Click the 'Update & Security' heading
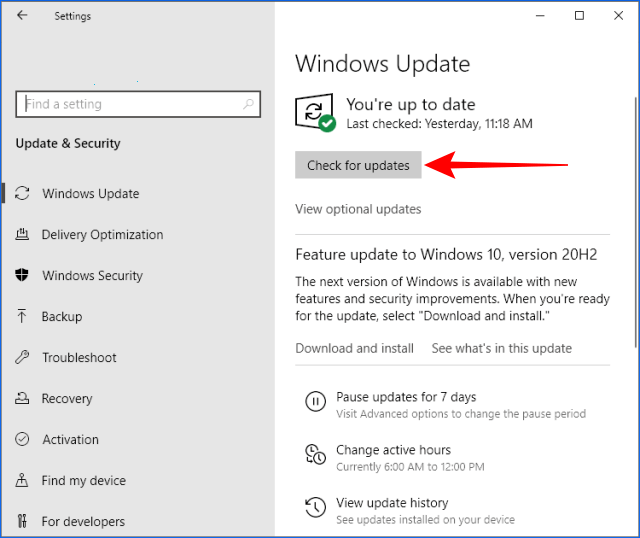Viewport: 640px width, 538px height. pos(68,143)
